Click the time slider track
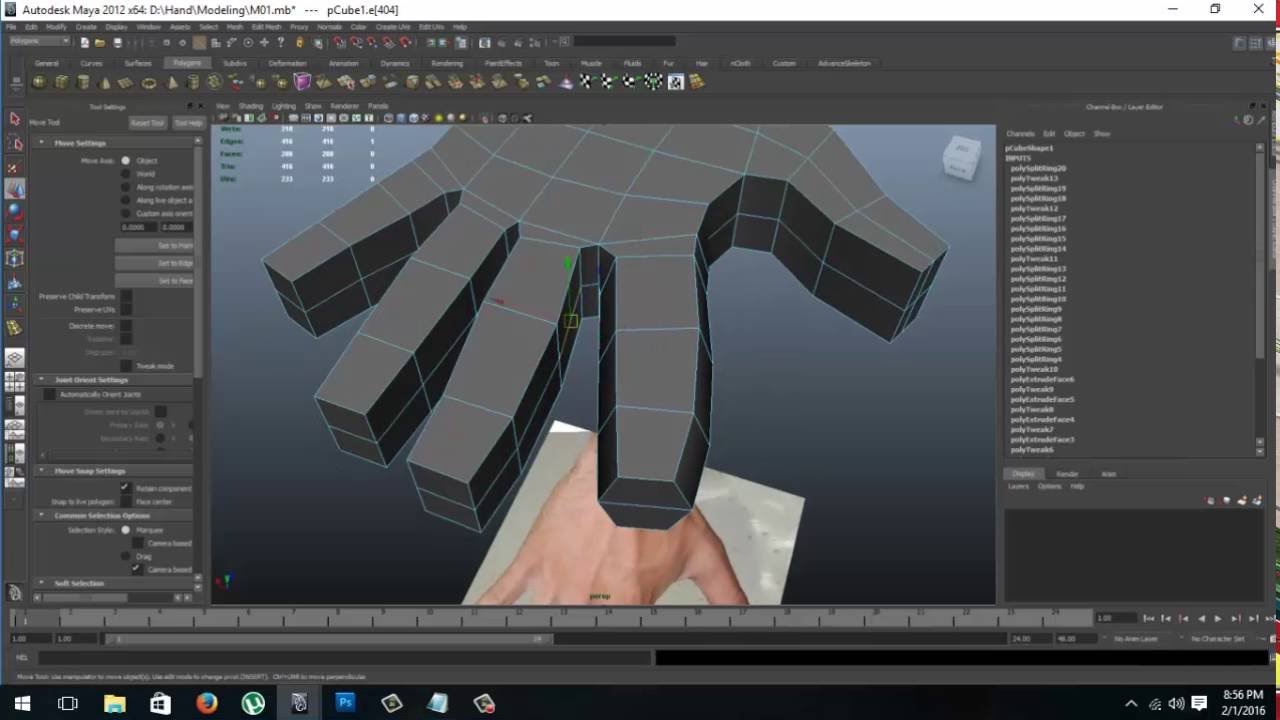Screen dimensions: 1280x720 (550, 618)
